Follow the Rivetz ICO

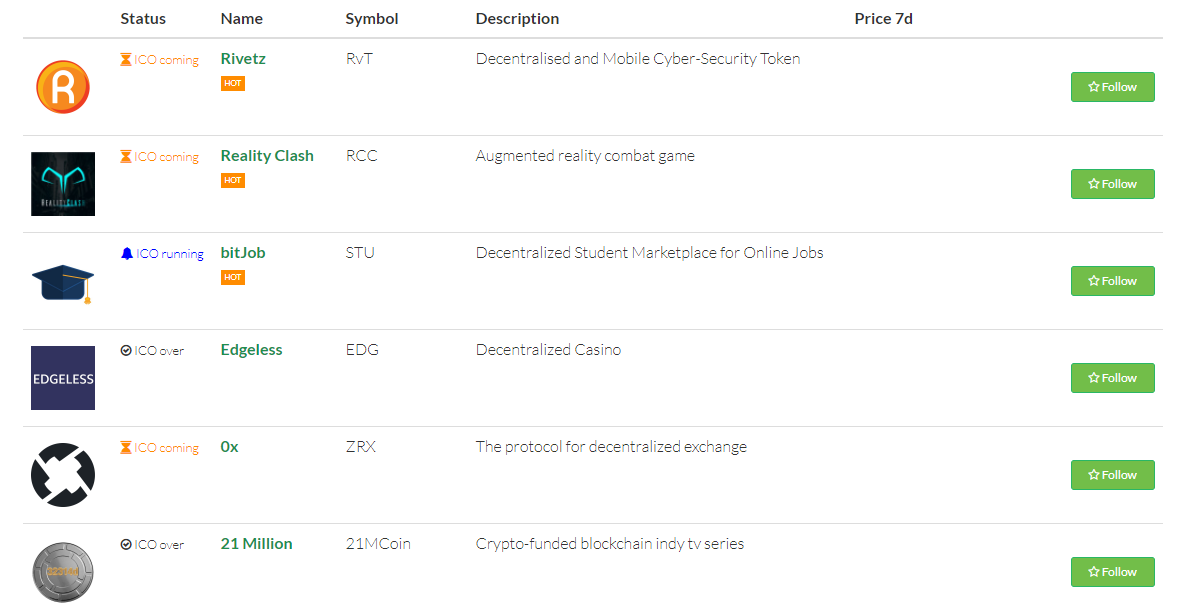click(x=1112, y=87)
